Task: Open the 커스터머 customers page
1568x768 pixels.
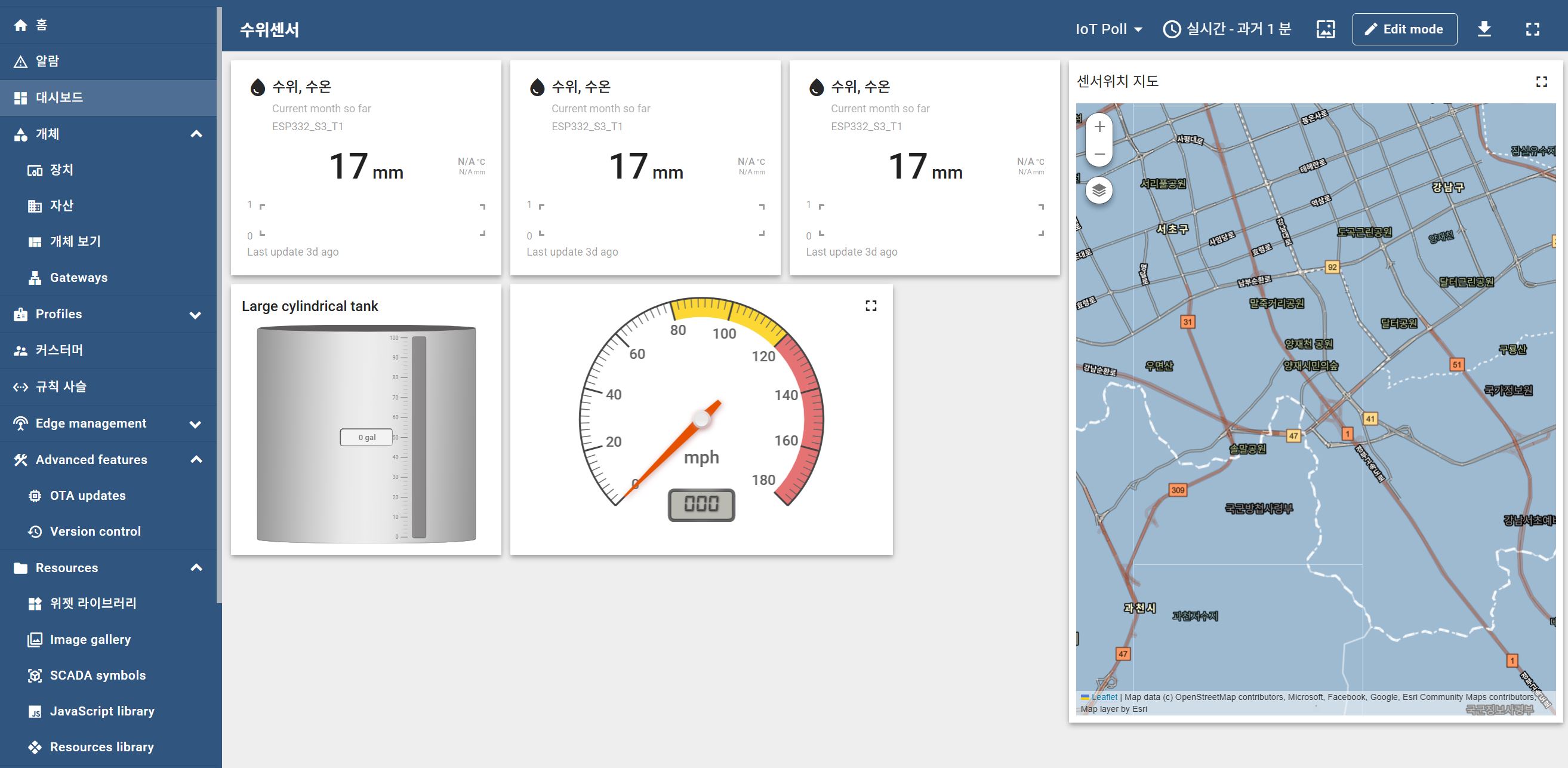Action: coord(109,350)
